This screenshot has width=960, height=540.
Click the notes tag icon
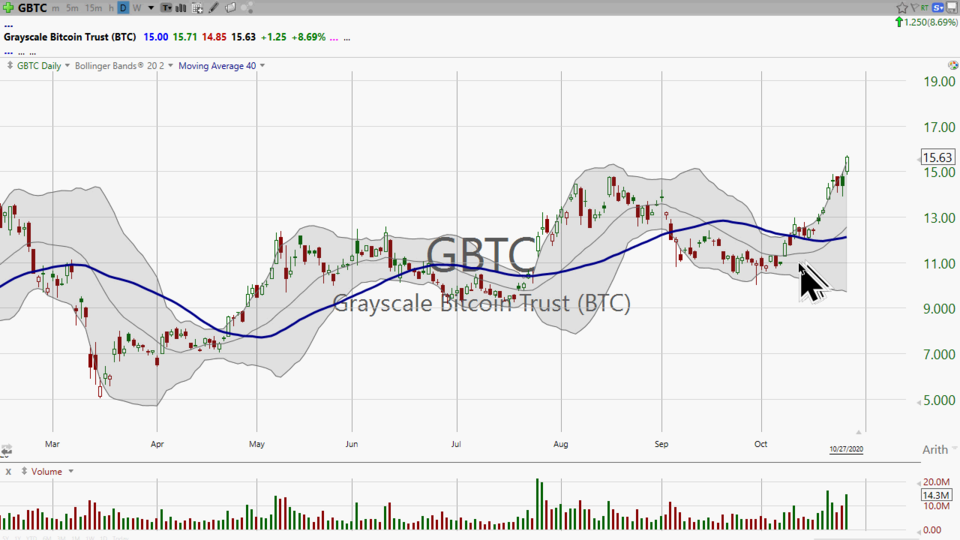click(x=231, y=8)
